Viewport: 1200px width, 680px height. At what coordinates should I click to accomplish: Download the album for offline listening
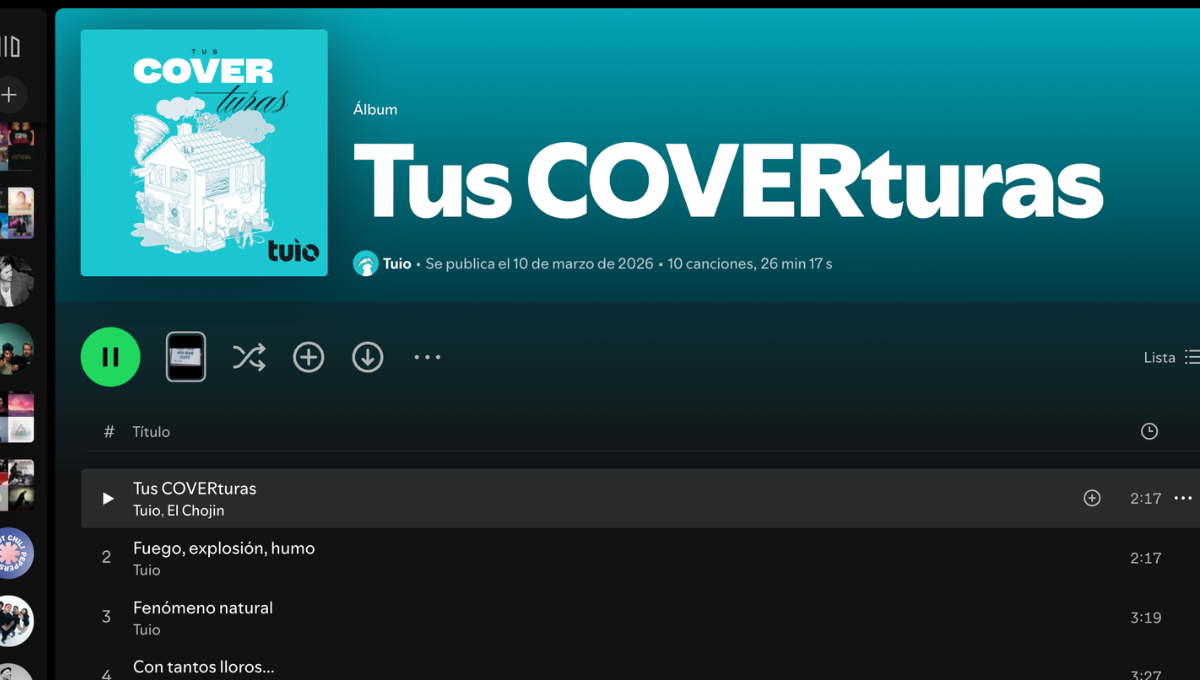pyautogui.click(x=367, y=357)
